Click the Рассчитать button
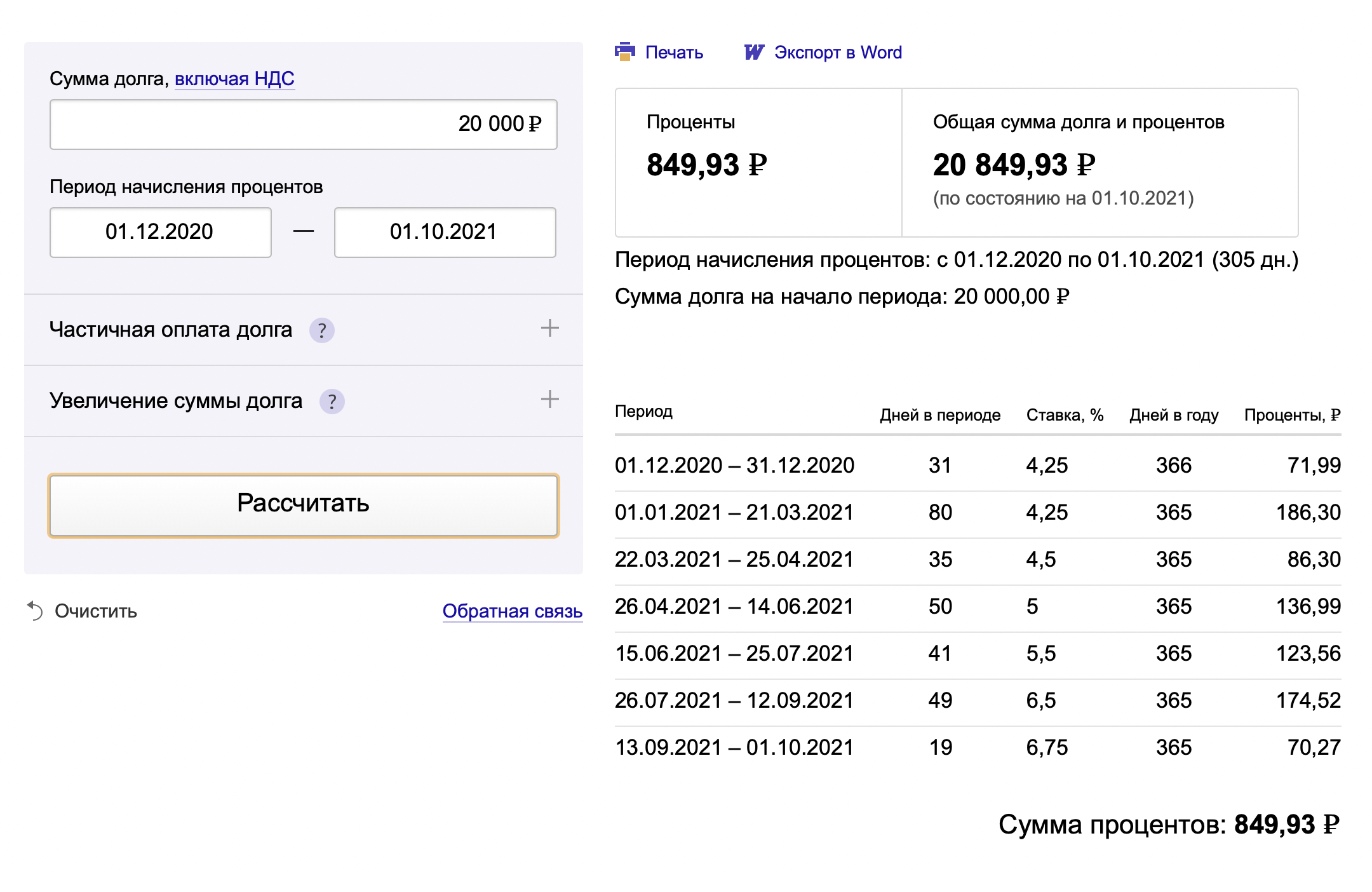This screenshot has width=1372, height=892. click(304, 506)
